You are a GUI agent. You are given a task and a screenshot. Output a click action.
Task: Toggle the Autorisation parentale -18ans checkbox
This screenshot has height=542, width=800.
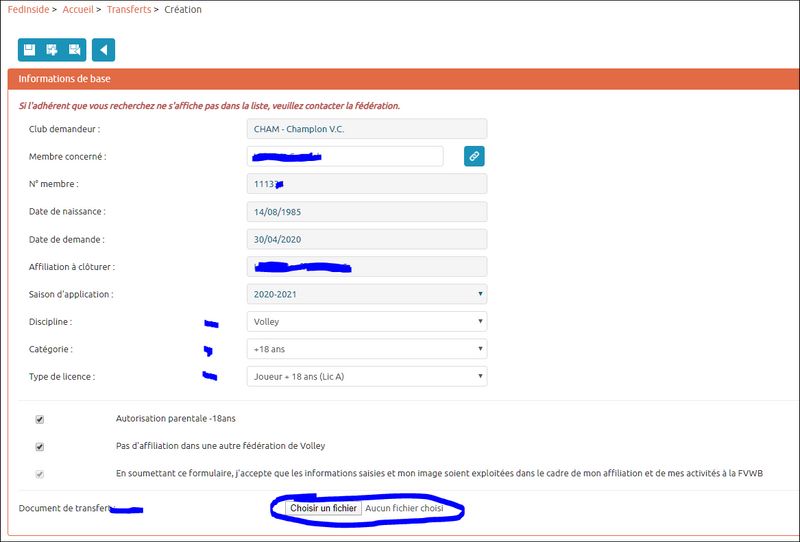(x=40, y=419)
